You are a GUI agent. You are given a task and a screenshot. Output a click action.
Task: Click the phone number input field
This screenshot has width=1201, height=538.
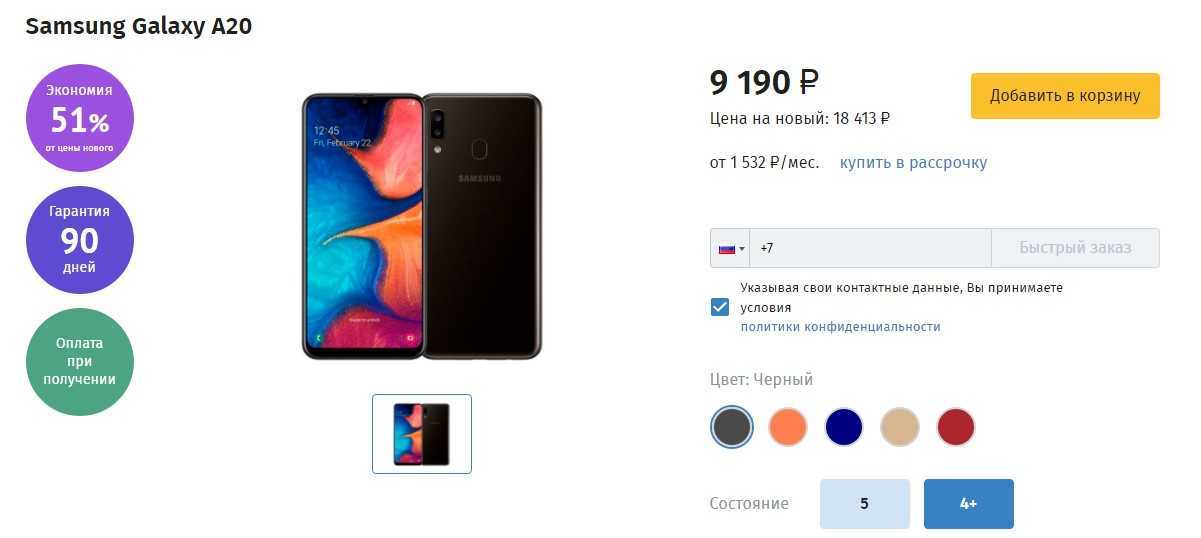(871, 248)
